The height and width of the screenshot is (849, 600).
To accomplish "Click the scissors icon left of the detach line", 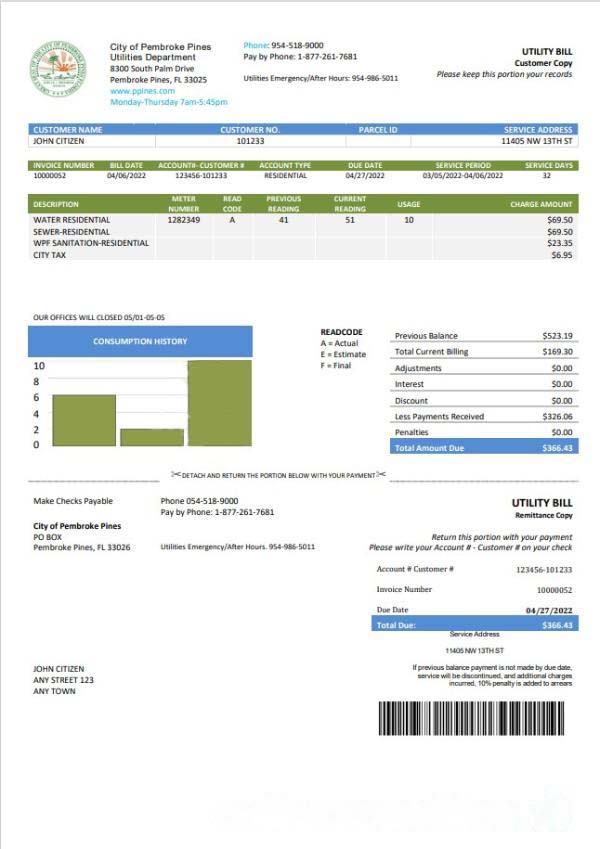I will [x=175, y=475].
